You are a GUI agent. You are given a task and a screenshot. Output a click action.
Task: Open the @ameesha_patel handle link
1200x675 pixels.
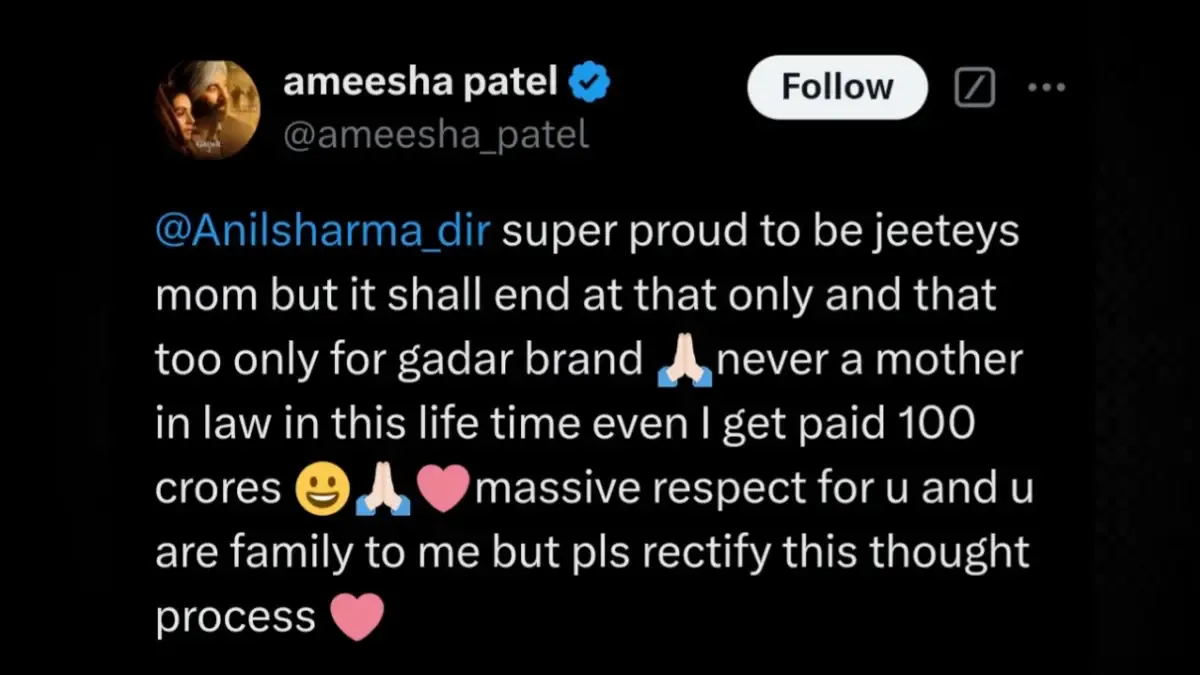point(436,135)
